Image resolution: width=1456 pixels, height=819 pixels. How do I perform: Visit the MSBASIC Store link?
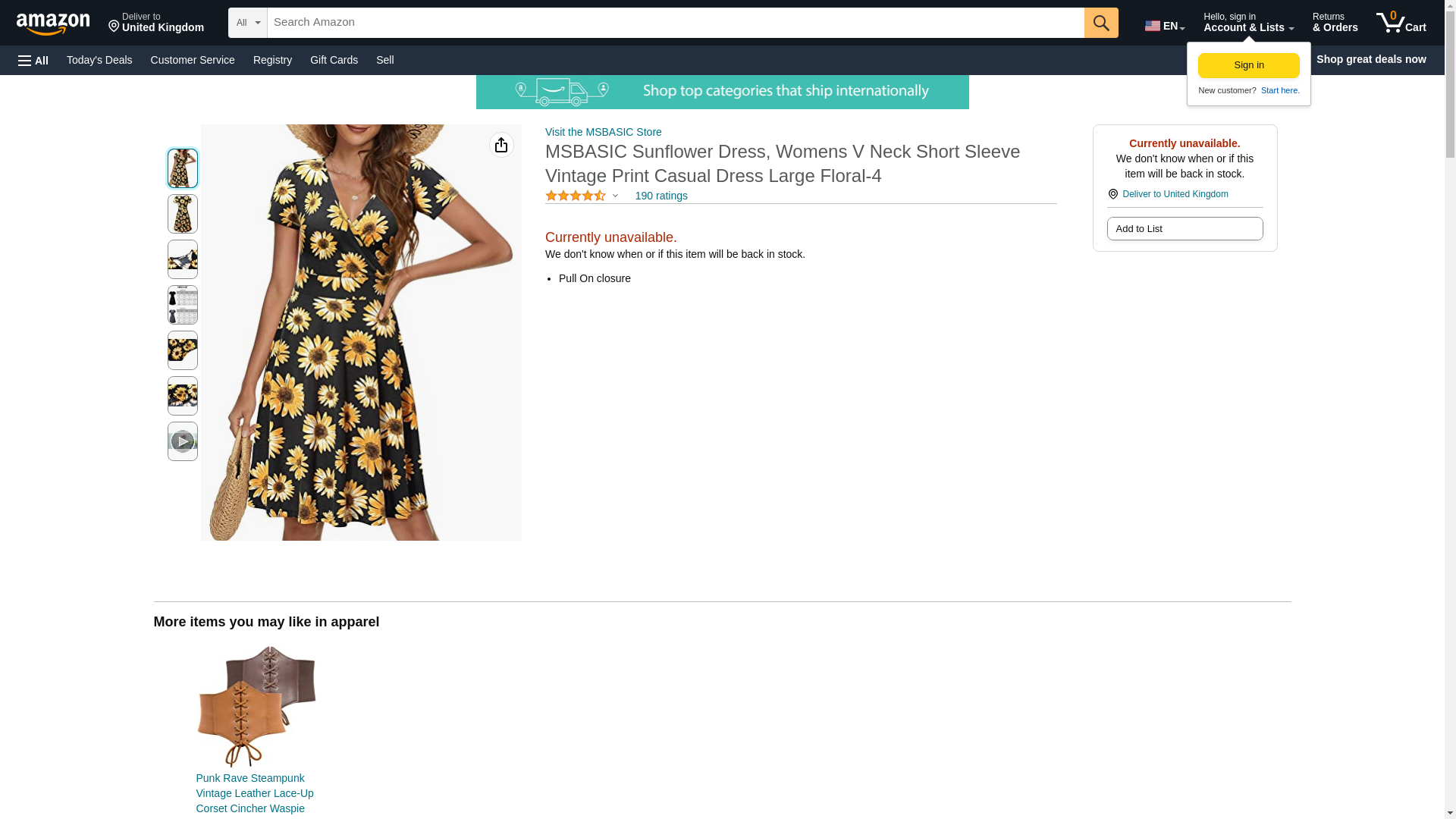pyautogui.click(x=603, y=132)
